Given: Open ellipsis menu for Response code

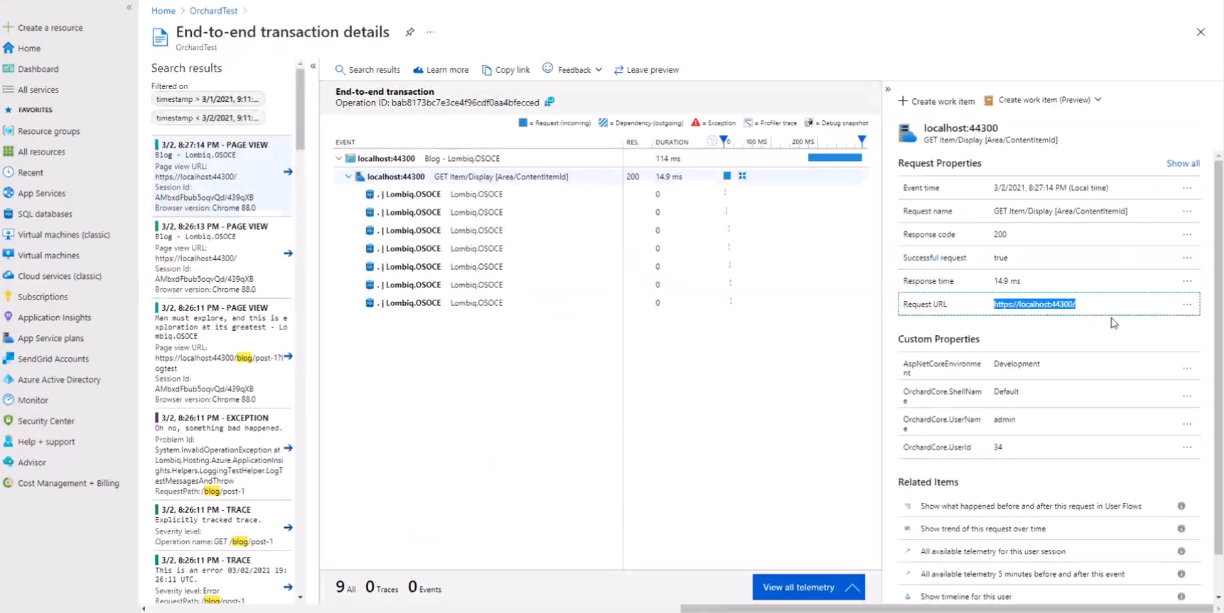Looking at the screenshot, I should tap(1187, 234).
